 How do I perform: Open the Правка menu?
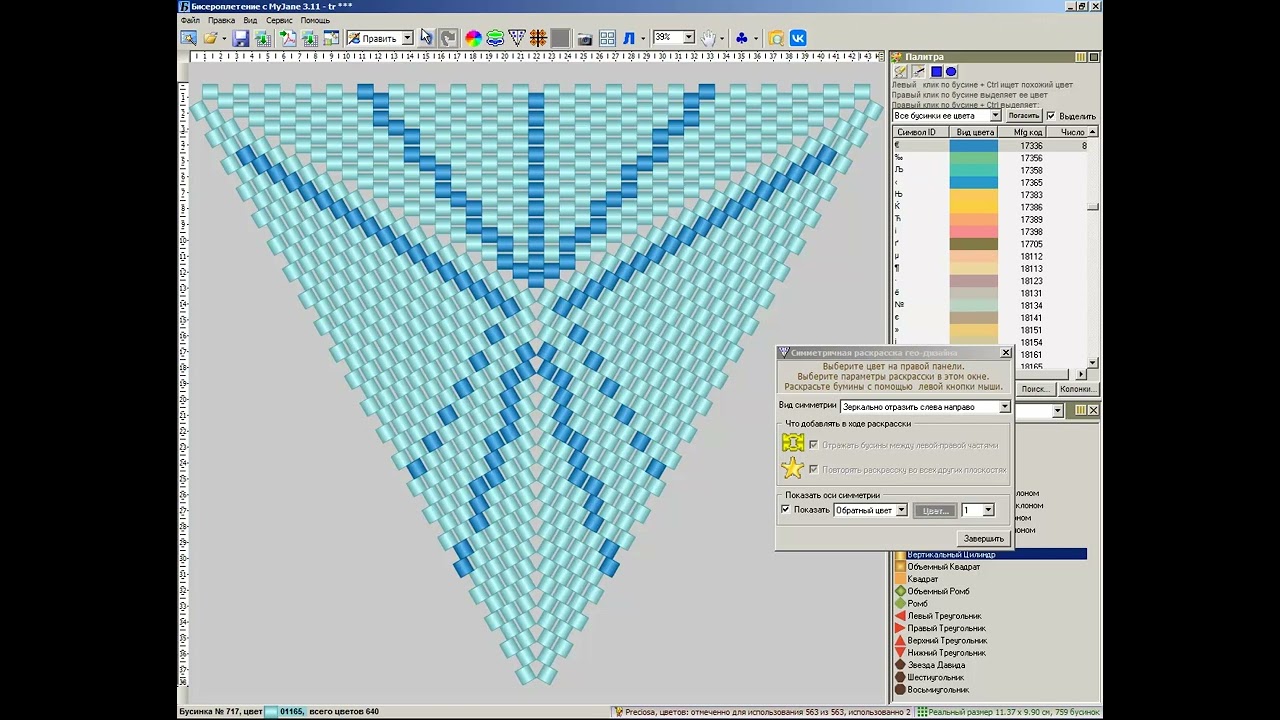(x=222, y=20)
